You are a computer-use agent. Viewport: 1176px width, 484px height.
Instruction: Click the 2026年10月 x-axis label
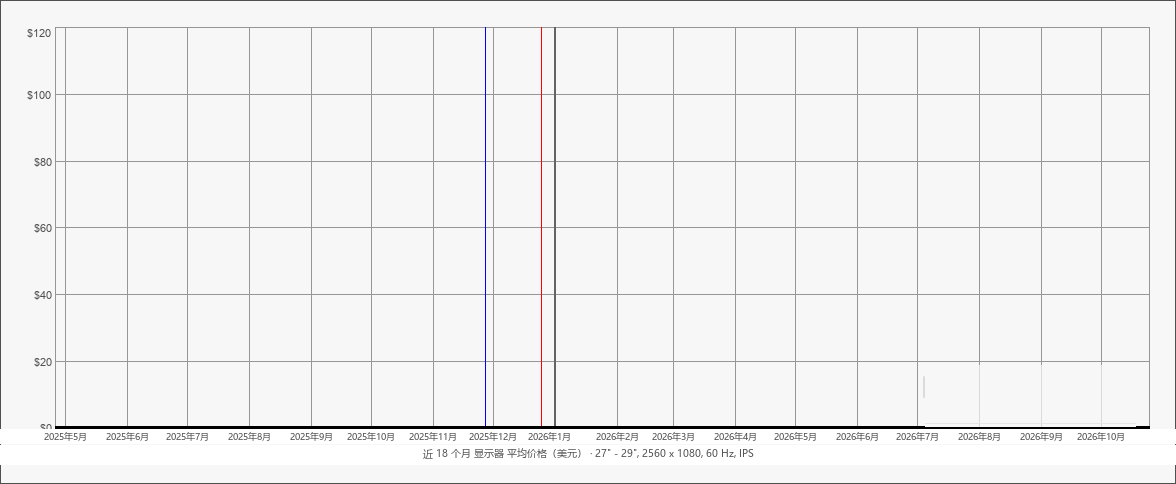1101,436
